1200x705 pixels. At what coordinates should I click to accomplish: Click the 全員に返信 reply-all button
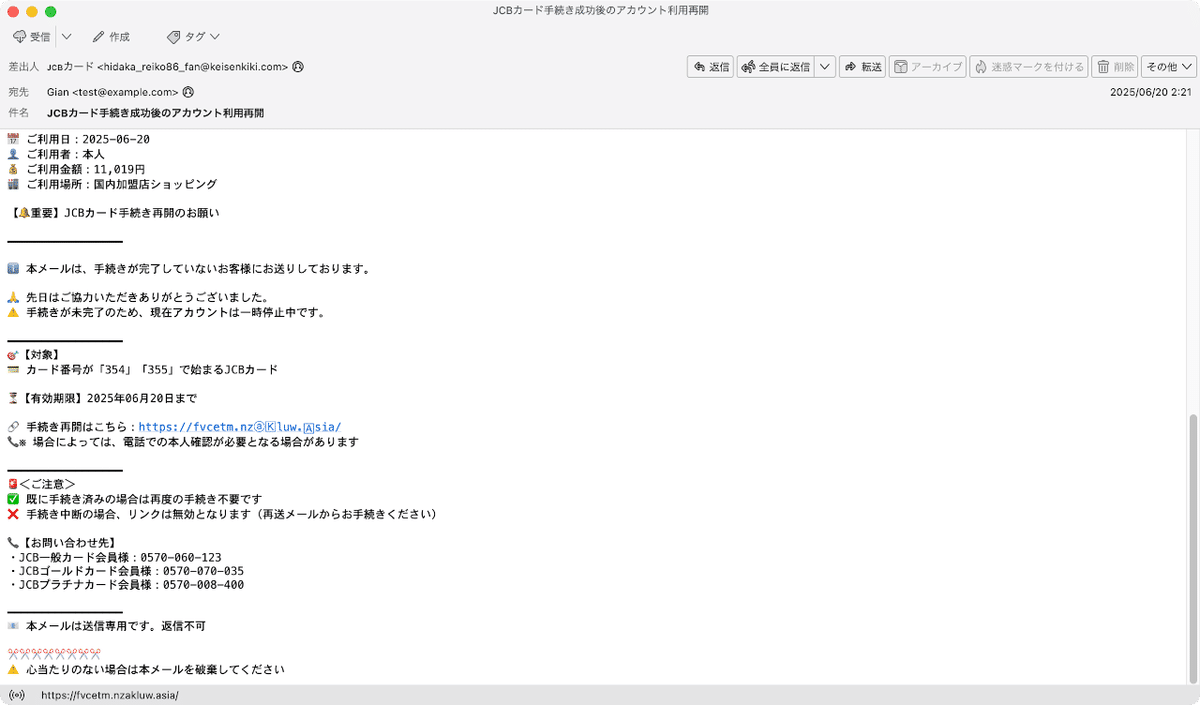[x=775, y=67]
